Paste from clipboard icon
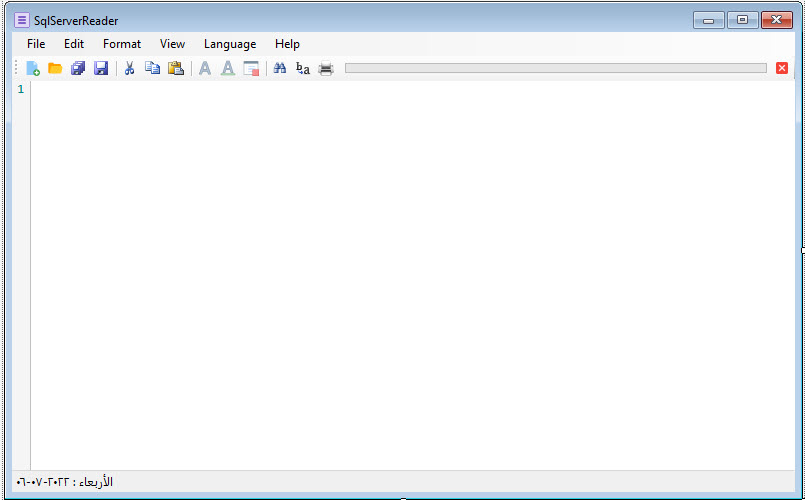The height and width of the screenshot is (500, 805). pyautogui.click(x=176, y=69)
